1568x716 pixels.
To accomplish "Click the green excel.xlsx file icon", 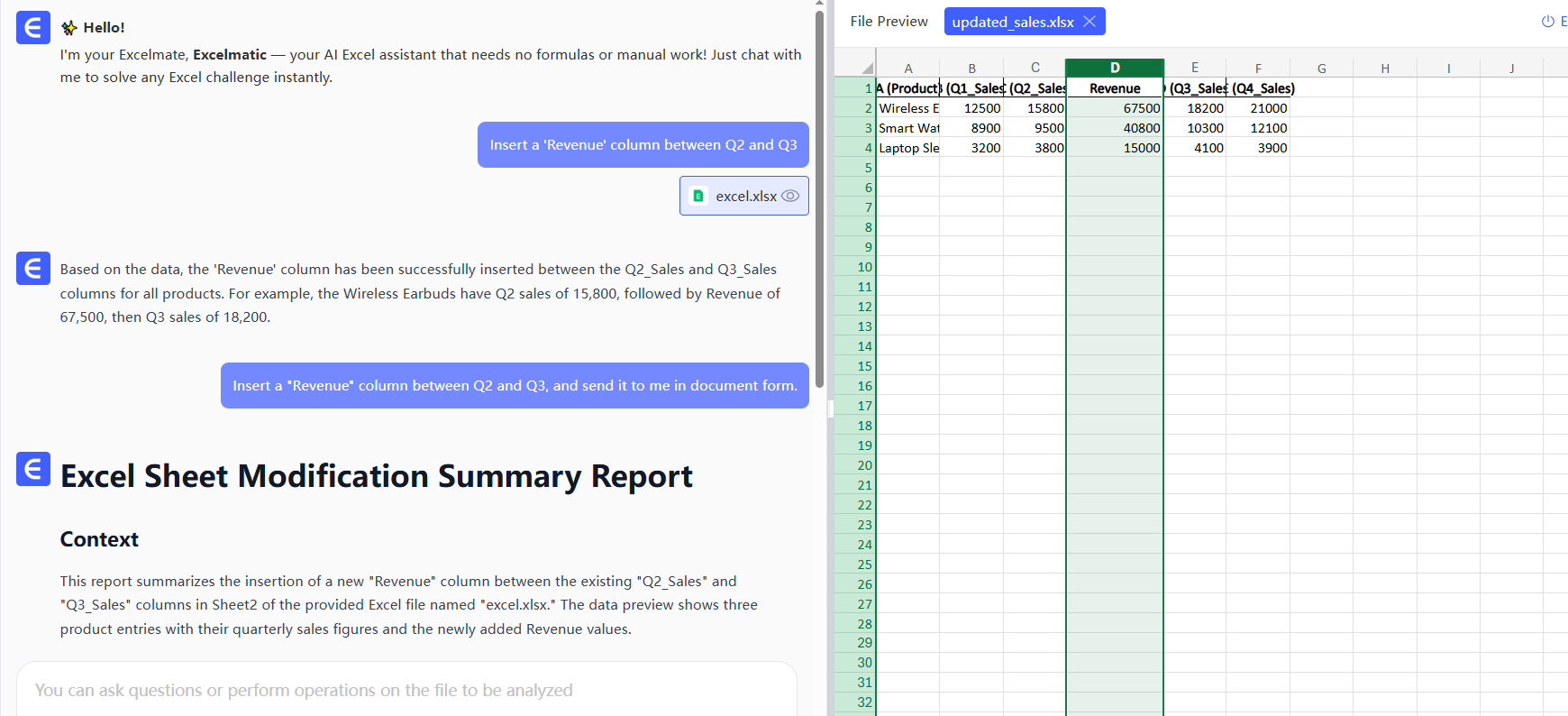I will [x=698, y=196].
